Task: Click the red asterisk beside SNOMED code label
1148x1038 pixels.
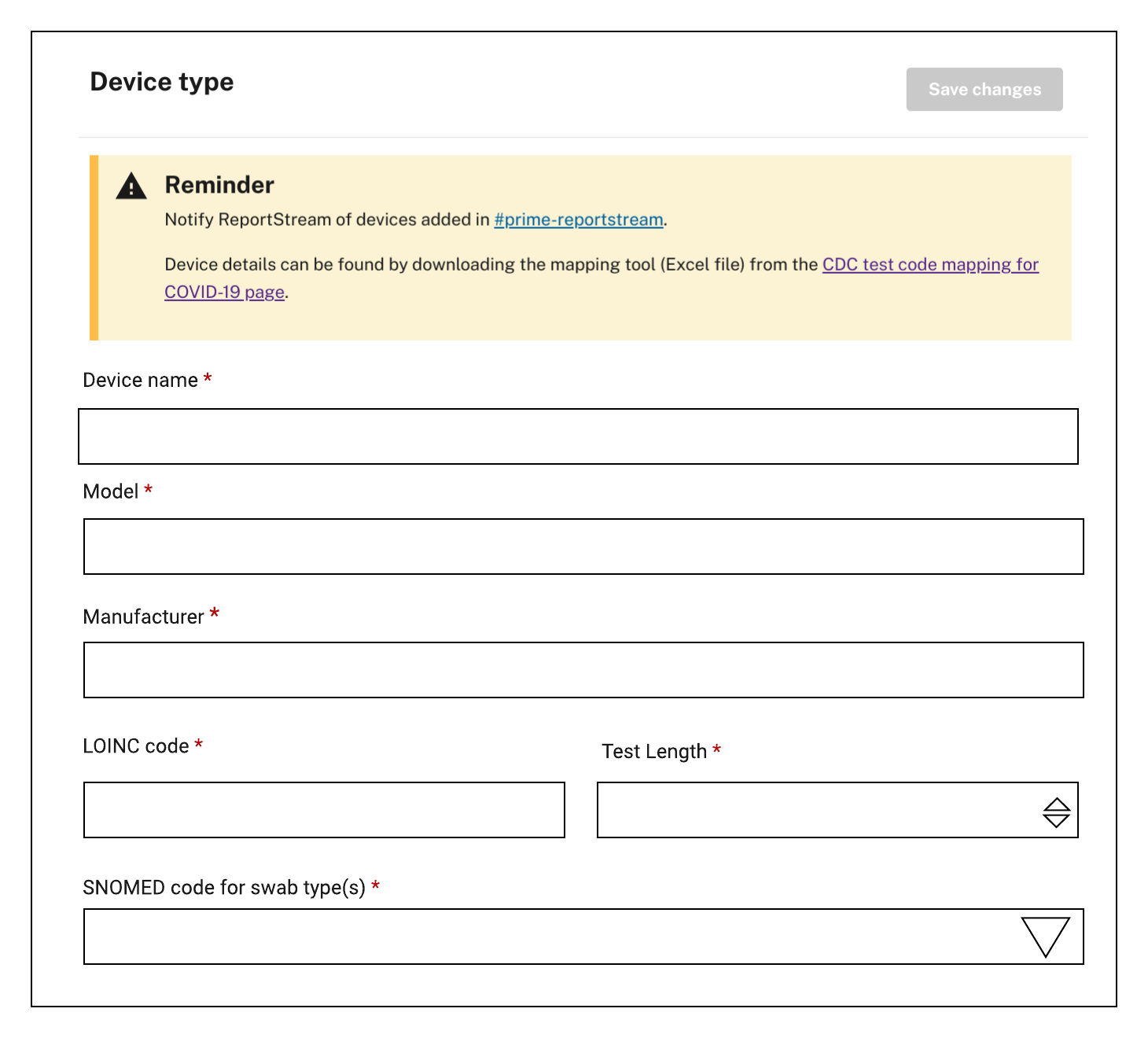Action: pyautogui.click(x=378, y=886)
